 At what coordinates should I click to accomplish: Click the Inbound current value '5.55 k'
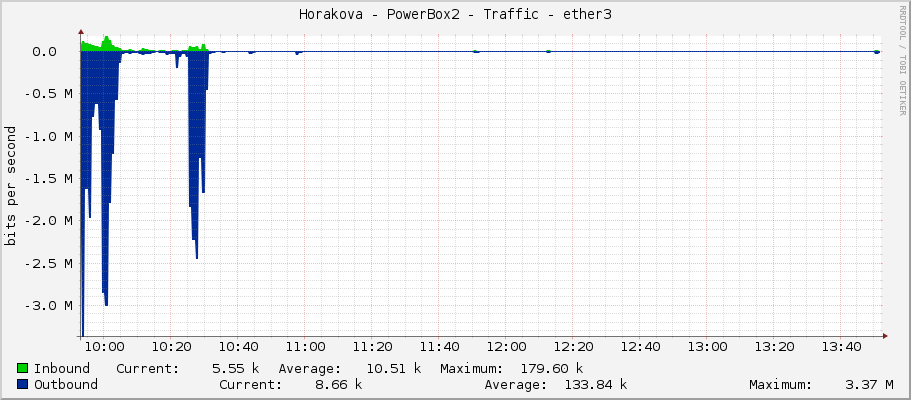[x=235, y=369]
